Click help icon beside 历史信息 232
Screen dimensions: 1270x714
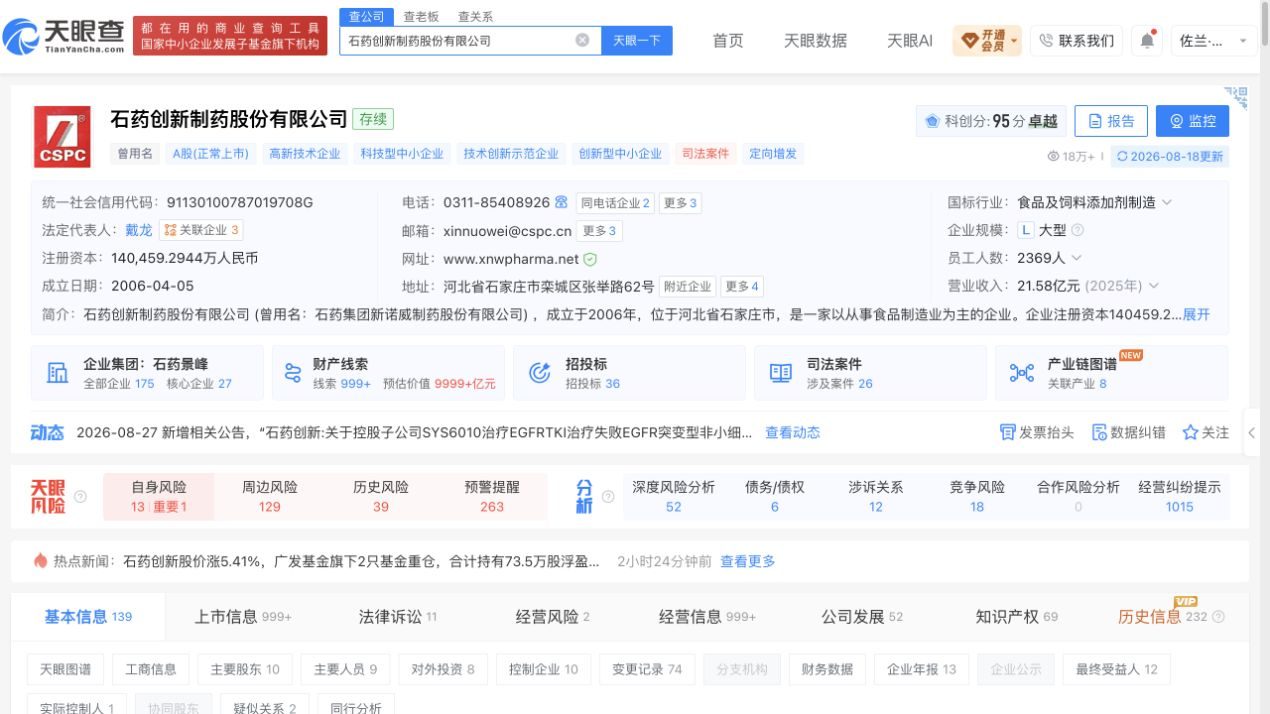(x=1218, y=617)
